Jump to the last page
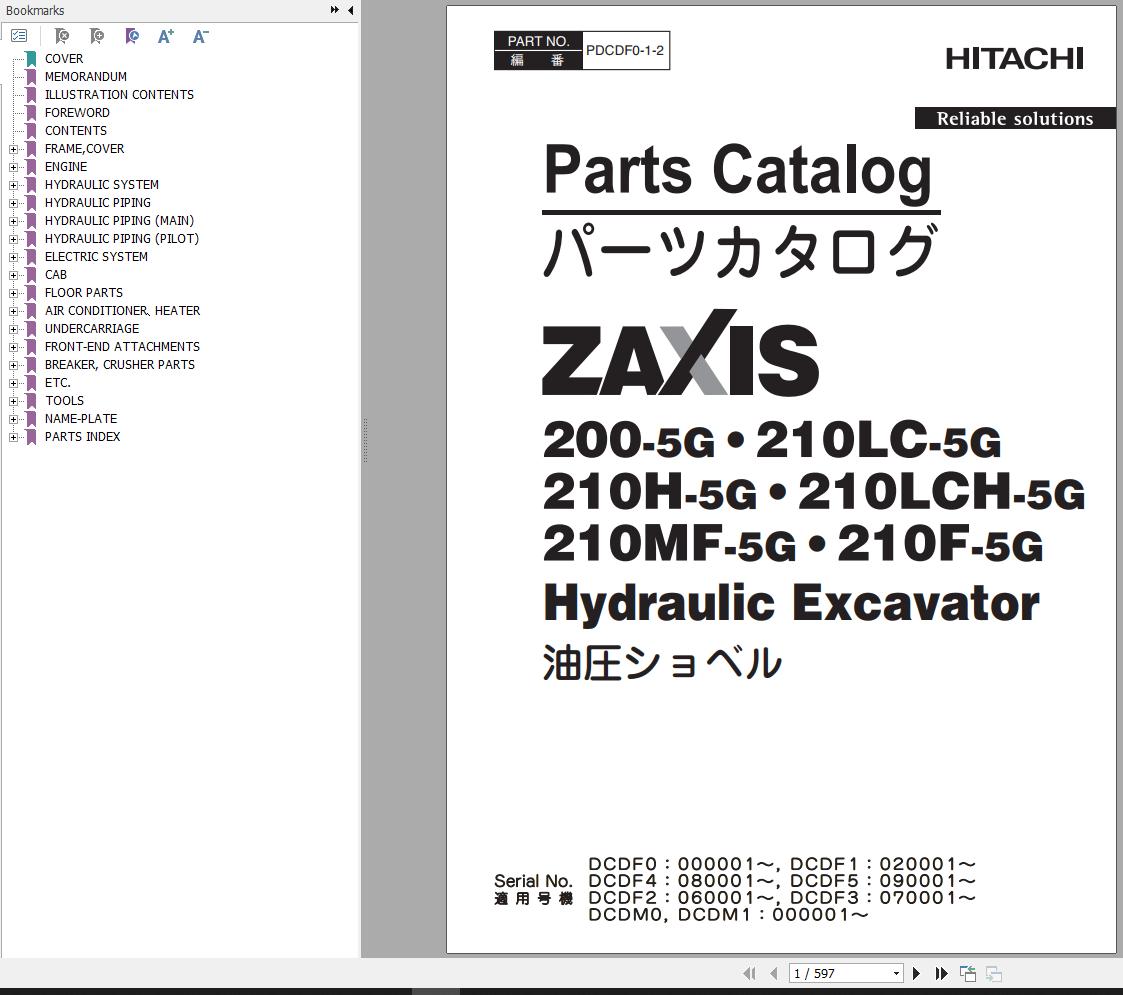The width and height of the screenshot is (1123, 995). [x=941, y=973]
